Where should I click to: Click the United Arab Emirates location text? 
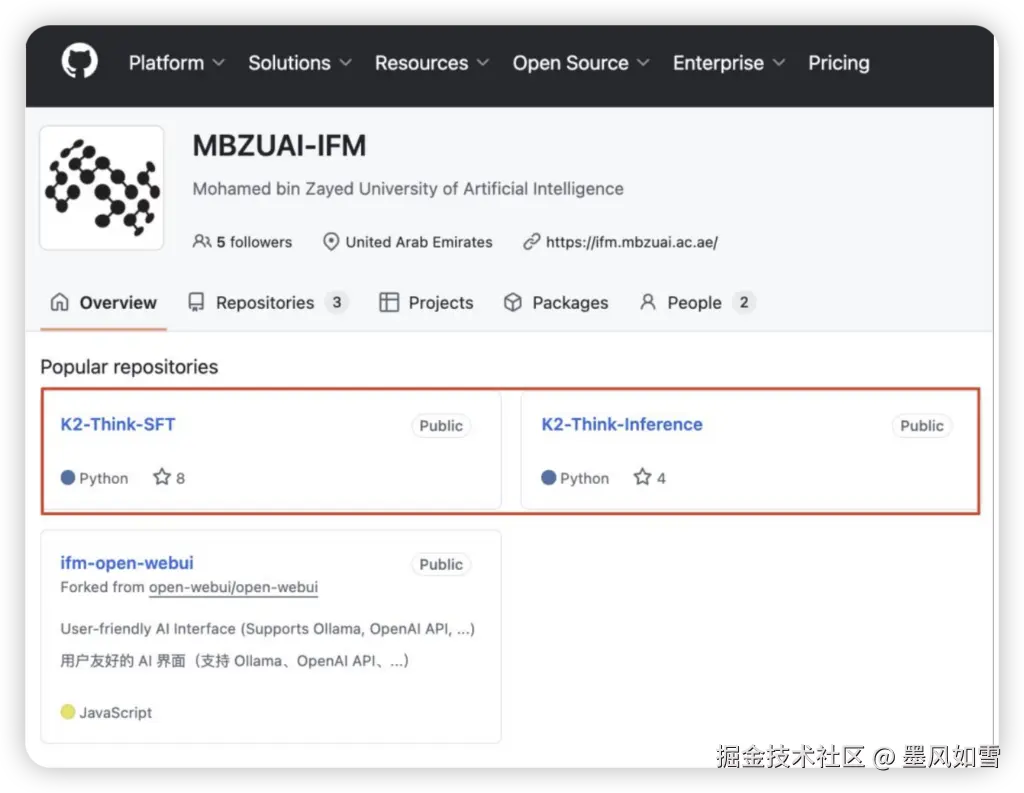[419, 242]
